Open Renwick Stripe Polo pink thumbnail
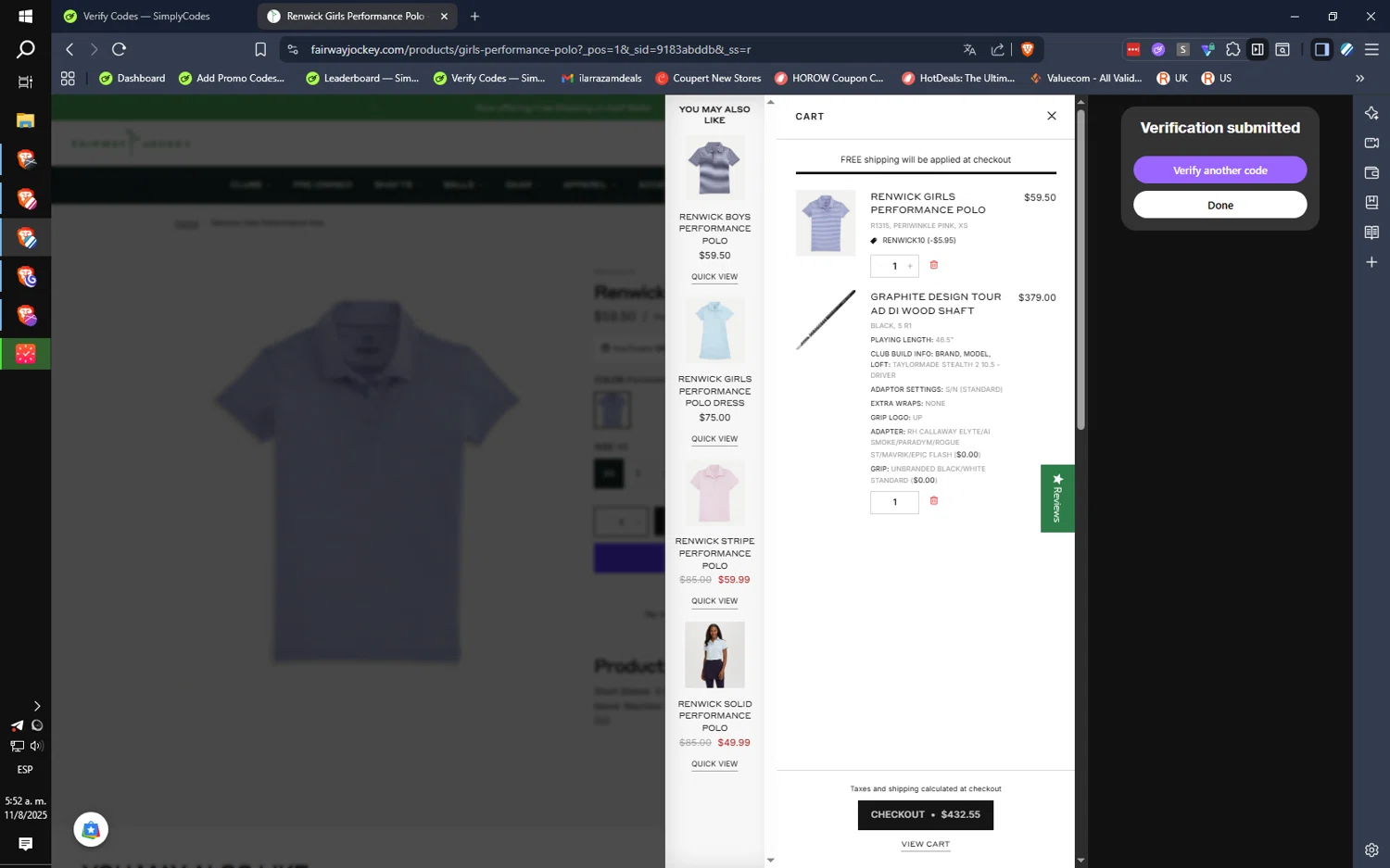Viewport: 1390px width, 868px height. point(714,493)
